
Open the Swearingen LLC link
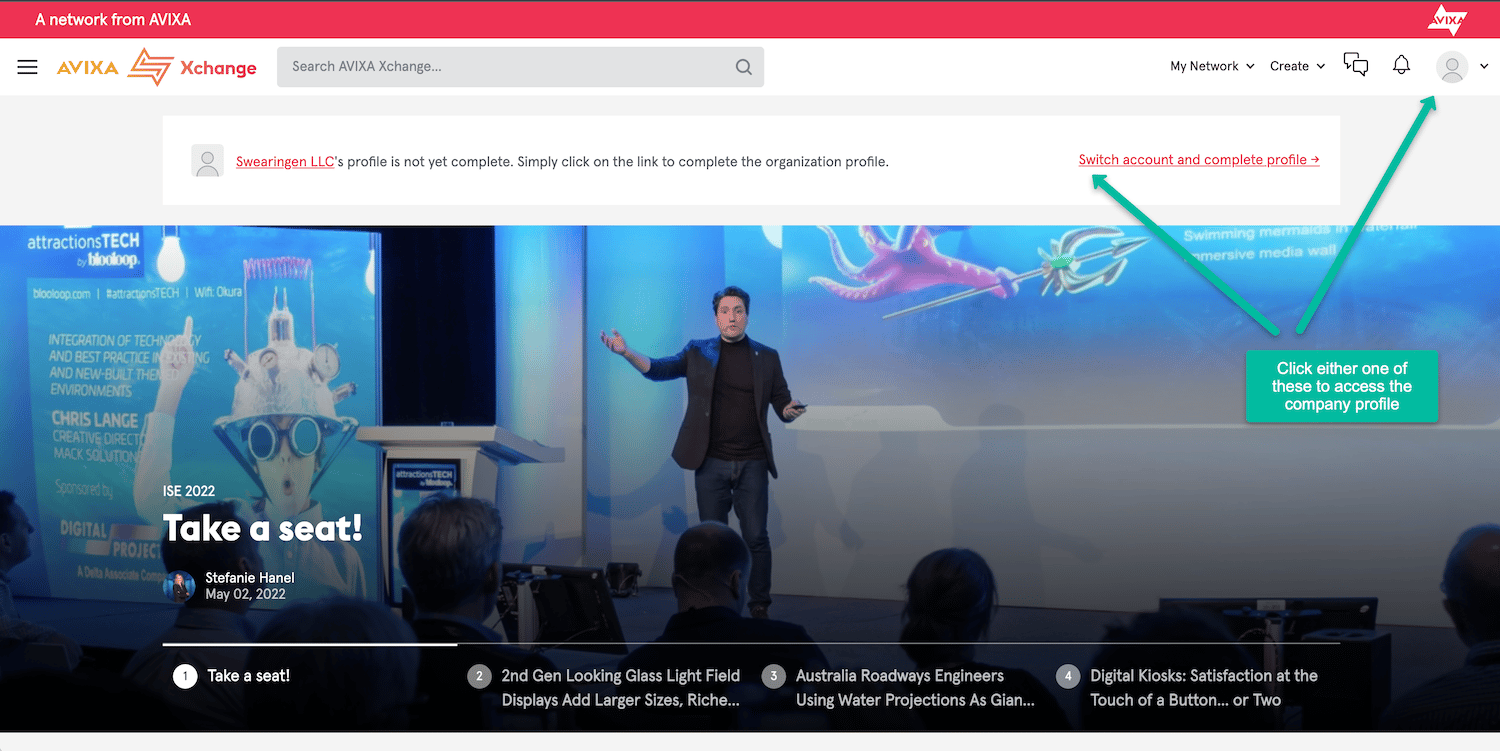click(285, 161)
